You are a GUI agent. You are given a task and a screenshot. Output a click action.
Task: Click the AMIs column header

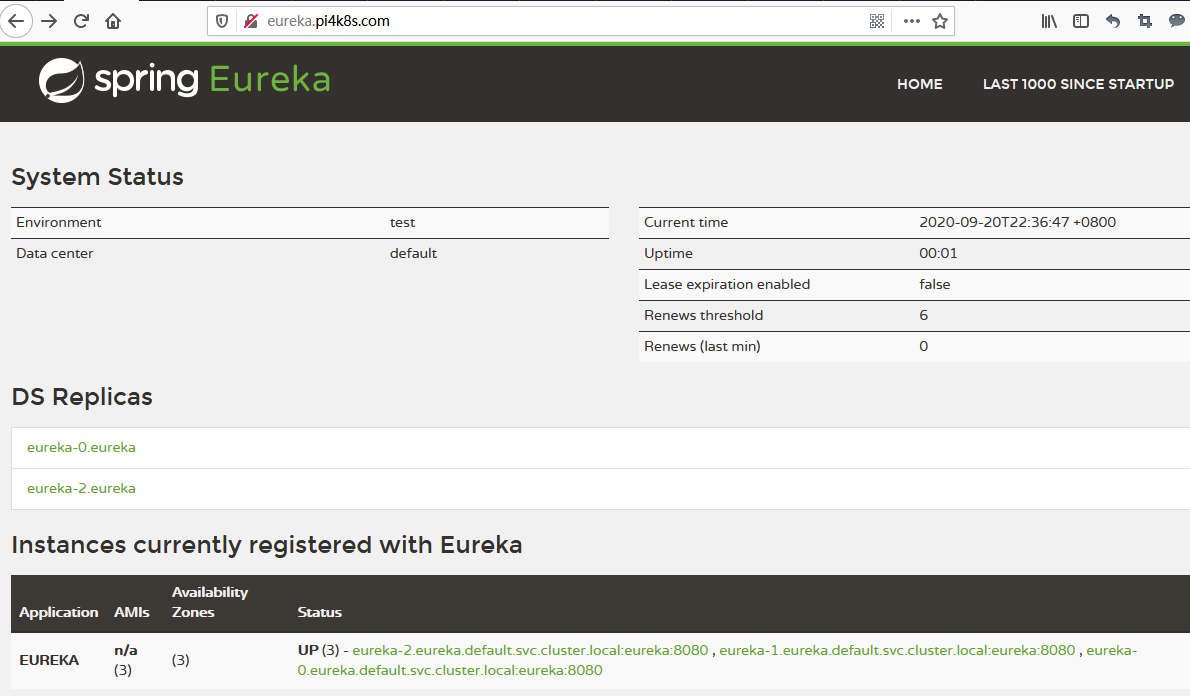click(131, 613)
